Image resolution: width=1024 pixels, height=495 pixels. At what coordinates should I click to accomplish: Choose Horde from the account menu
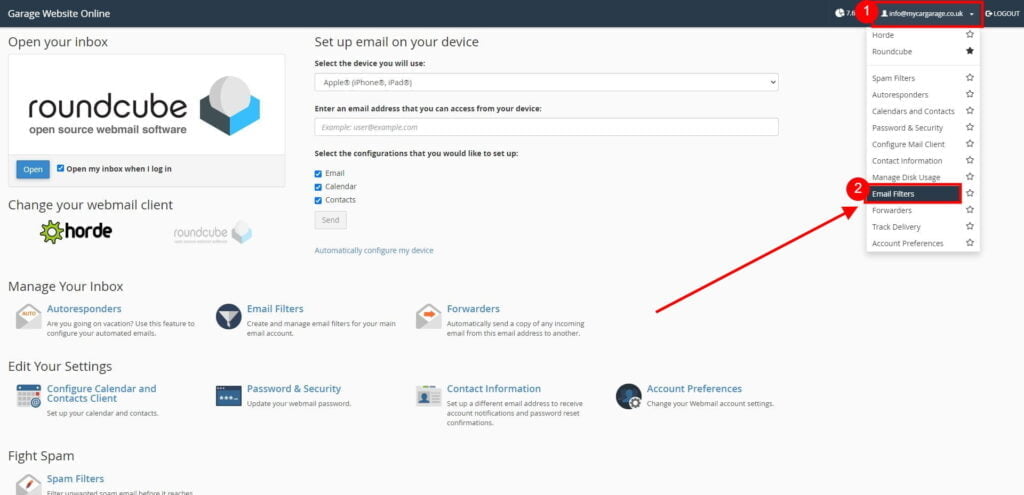[x=883, y=35]
